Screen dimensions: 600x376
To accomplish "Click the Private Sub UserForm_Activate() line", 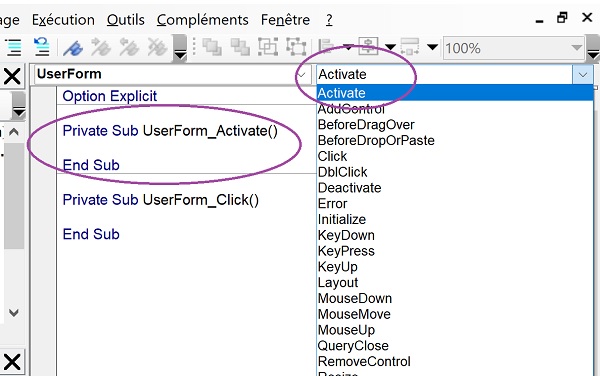I will pos(170,131).
